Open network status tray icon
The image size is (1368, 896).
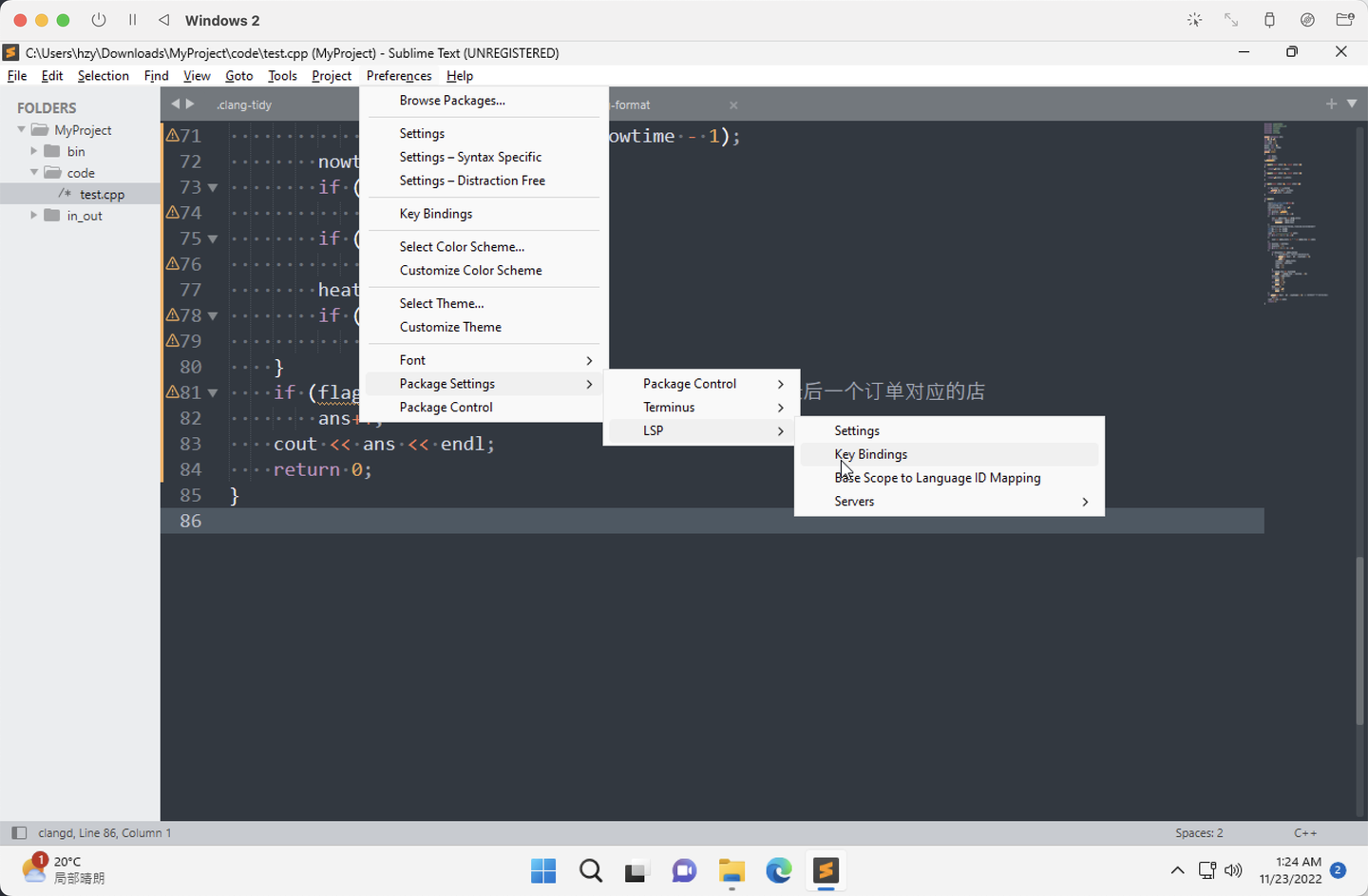pyautogui.click(x=1207, y=870)
